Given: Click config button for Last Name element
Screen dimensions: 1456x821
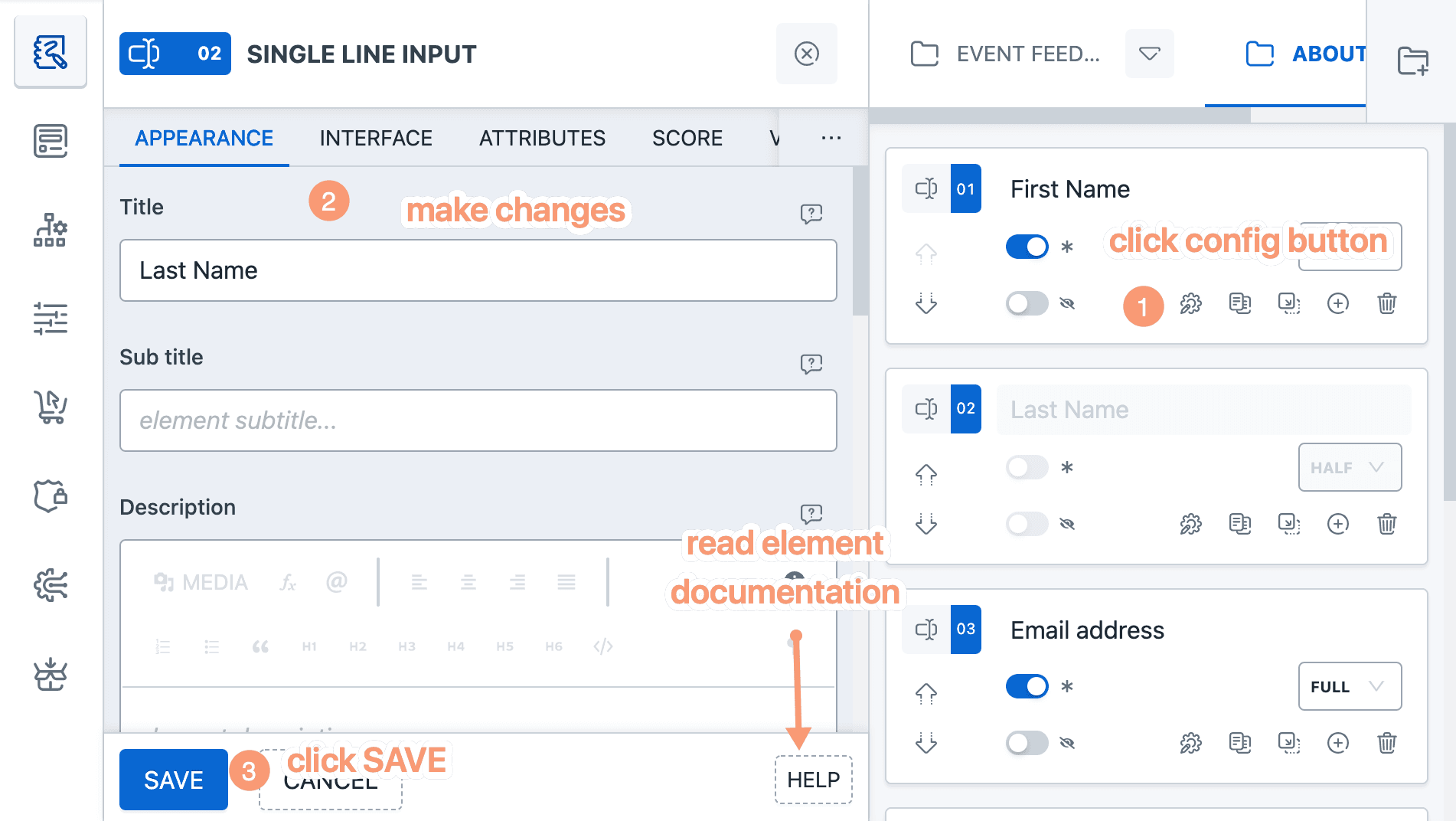Looking at the screenshot, I should coord(1190,524).
